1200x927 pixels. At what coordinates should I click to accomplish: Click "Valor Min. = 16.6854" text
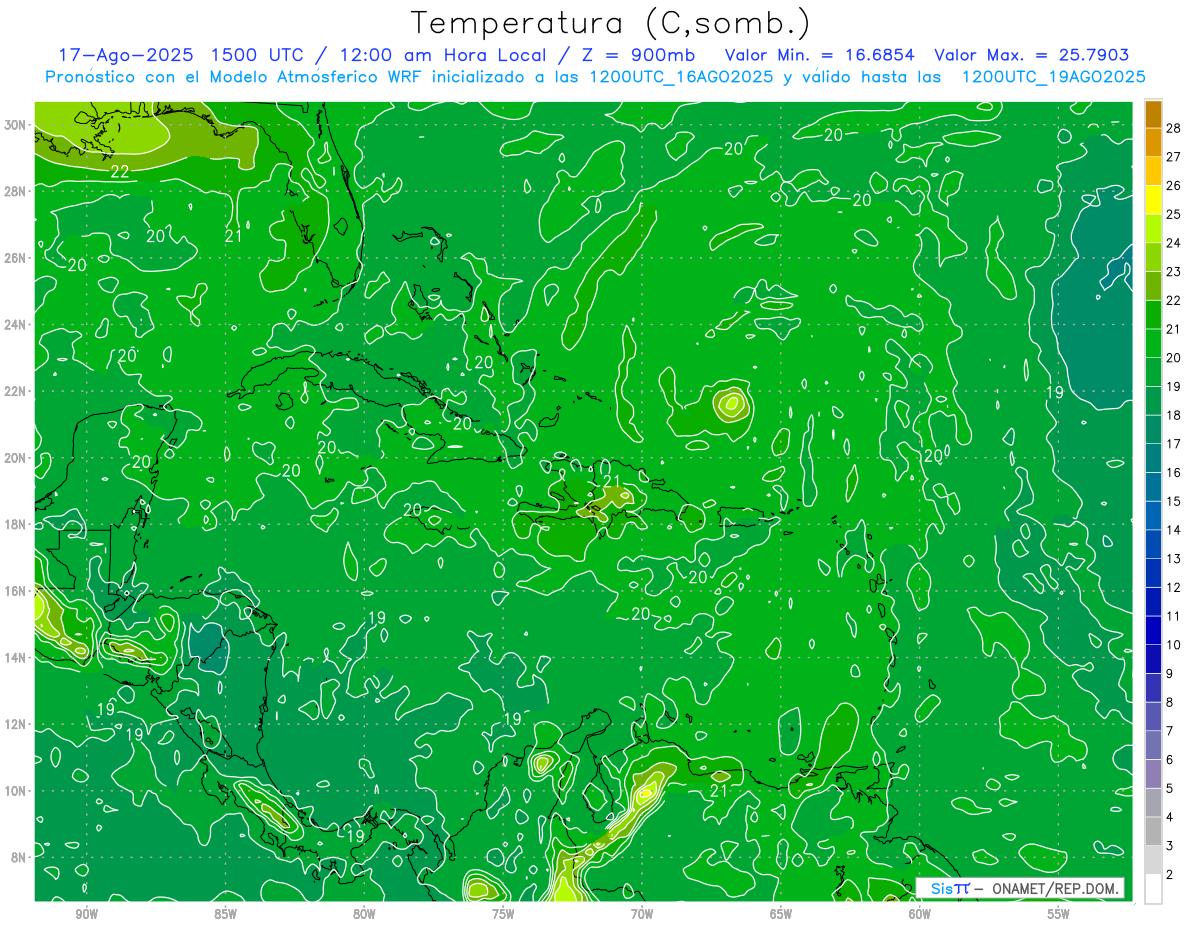[x=819, y=55]
